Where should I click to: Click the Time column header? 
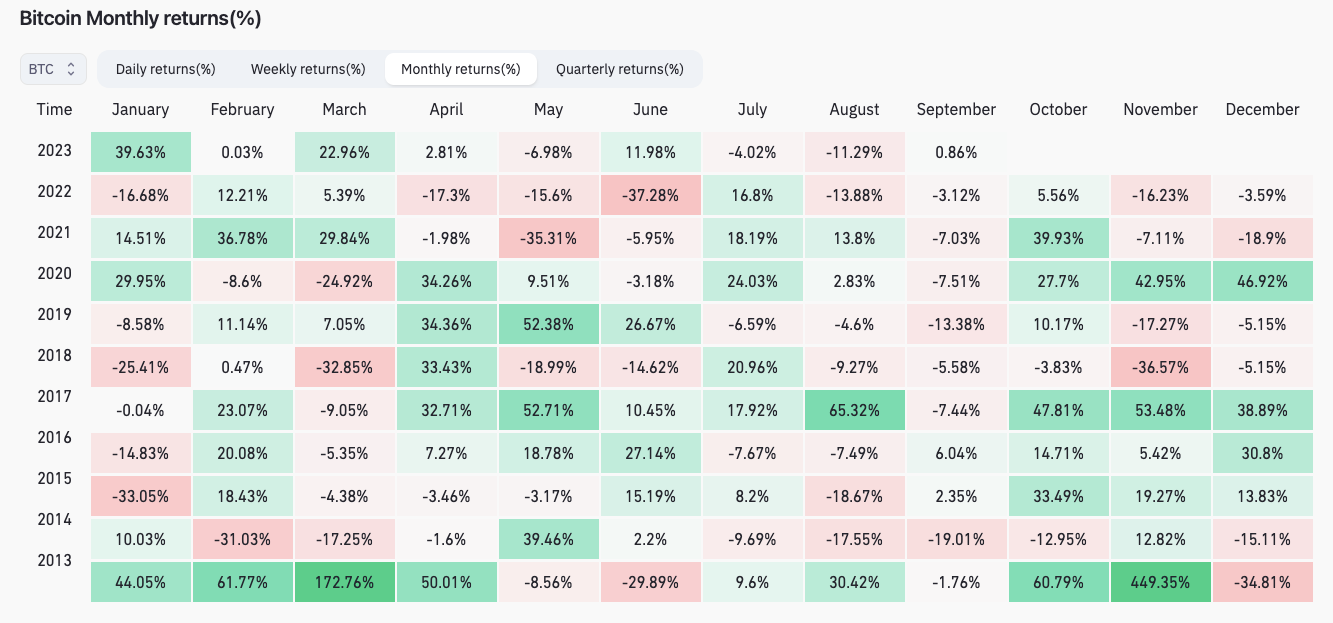(x=54, y=110)
